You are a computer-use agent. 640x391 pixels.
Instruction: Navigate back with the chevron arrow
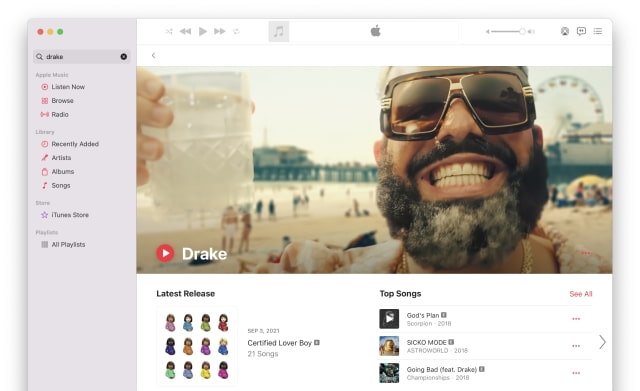[153, 55]
